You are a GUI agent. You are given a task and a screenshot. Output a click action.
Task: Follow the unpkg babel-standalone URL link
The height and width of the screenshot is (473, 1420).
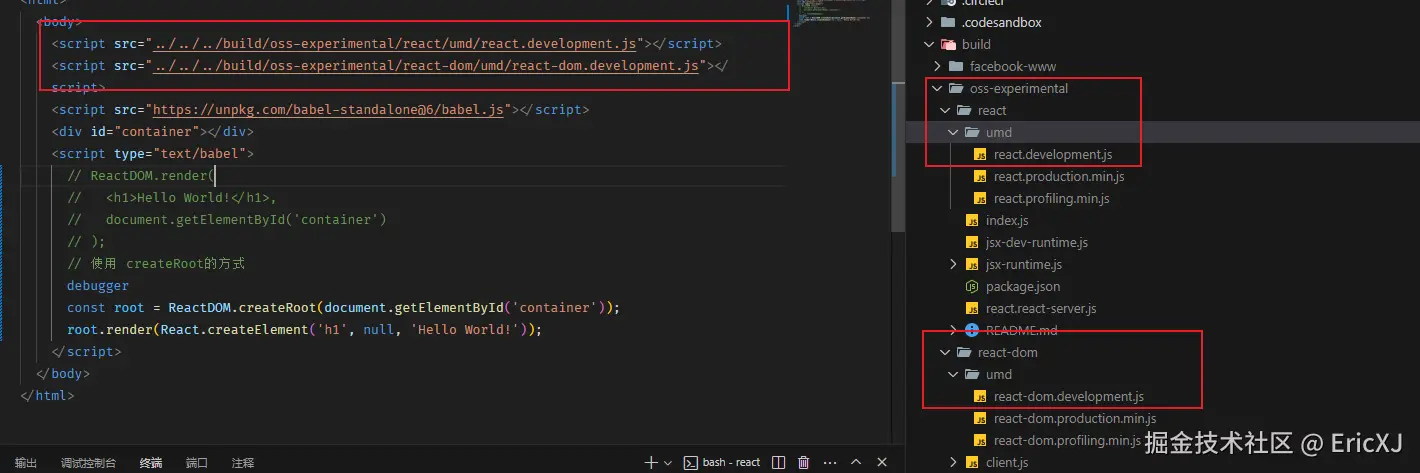[327, 110]
